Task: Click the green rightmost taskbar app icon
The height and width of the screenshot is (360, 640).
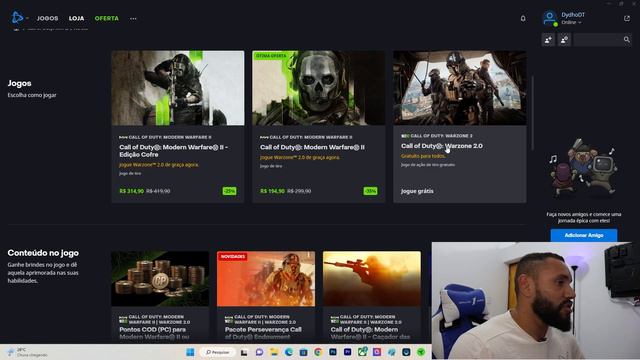Action: click(x=421, y=352)
